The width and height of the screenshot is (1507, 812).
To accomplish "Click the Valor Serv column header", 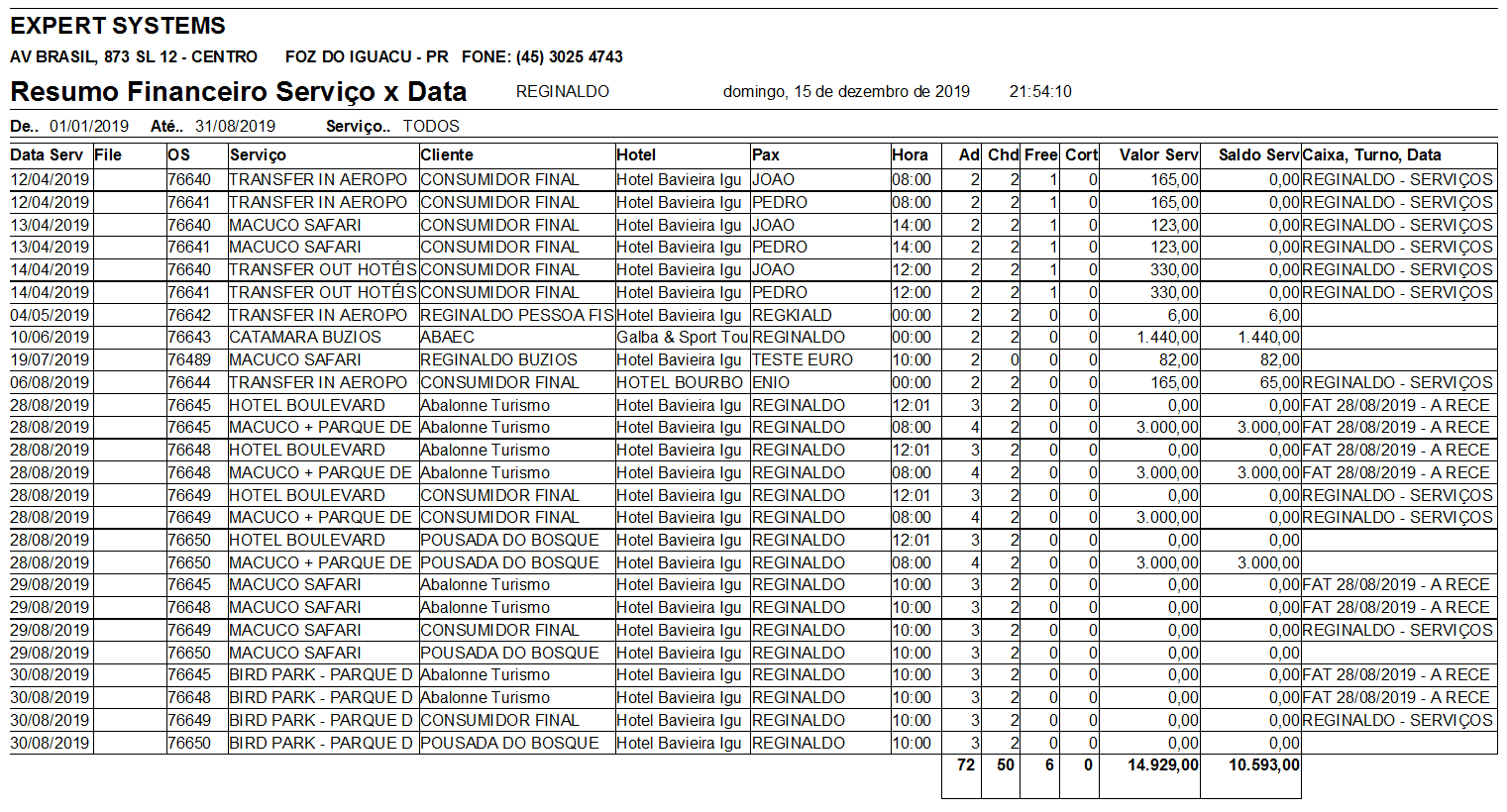I will tap(1157, 155).
